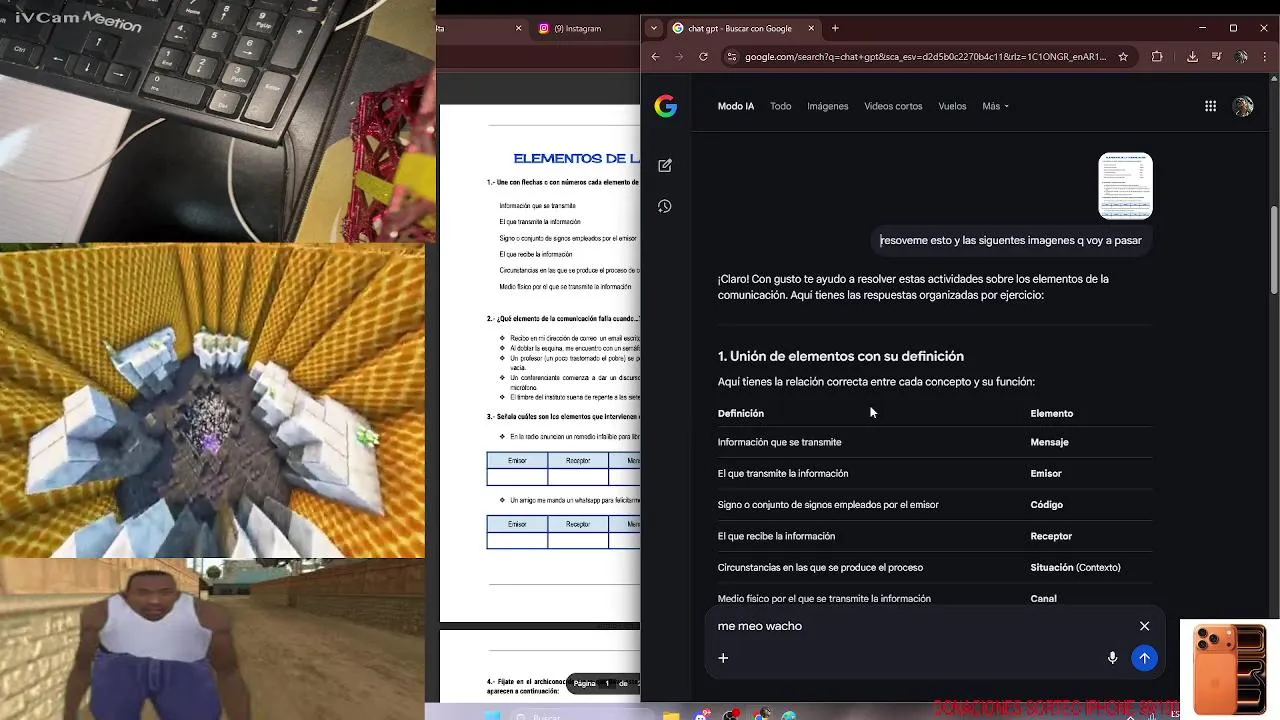Open Chrome downloads icon
Viewport: 1280px width, 720px height.
point(1192,57)
